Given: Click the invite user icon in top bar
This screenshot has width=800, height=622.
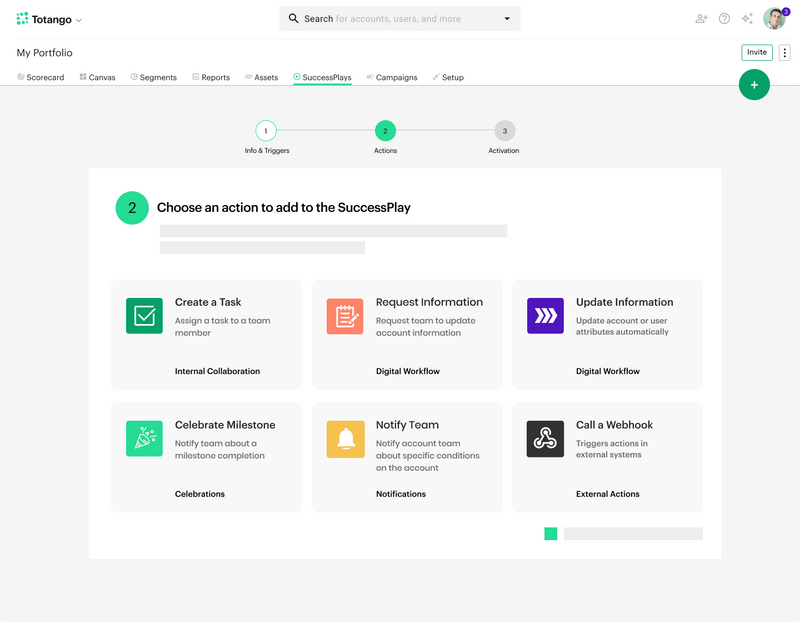Looking at the screenshot, I should coord(701,18).
